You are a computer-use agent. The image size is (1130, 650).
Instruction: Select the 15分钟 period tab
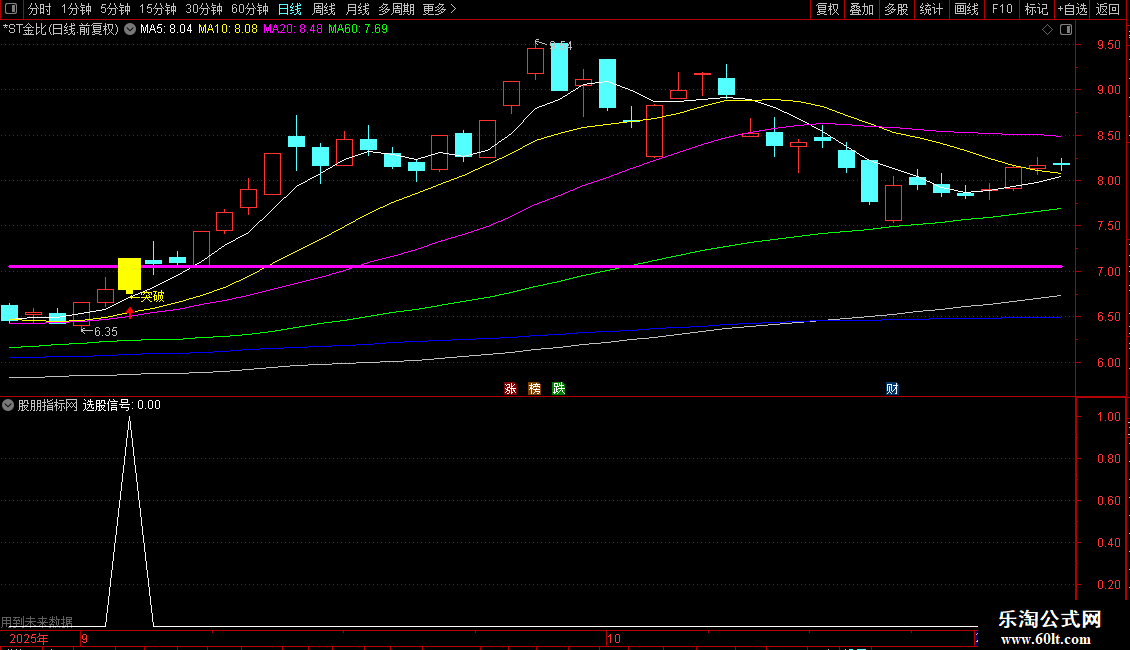(157, 9)
